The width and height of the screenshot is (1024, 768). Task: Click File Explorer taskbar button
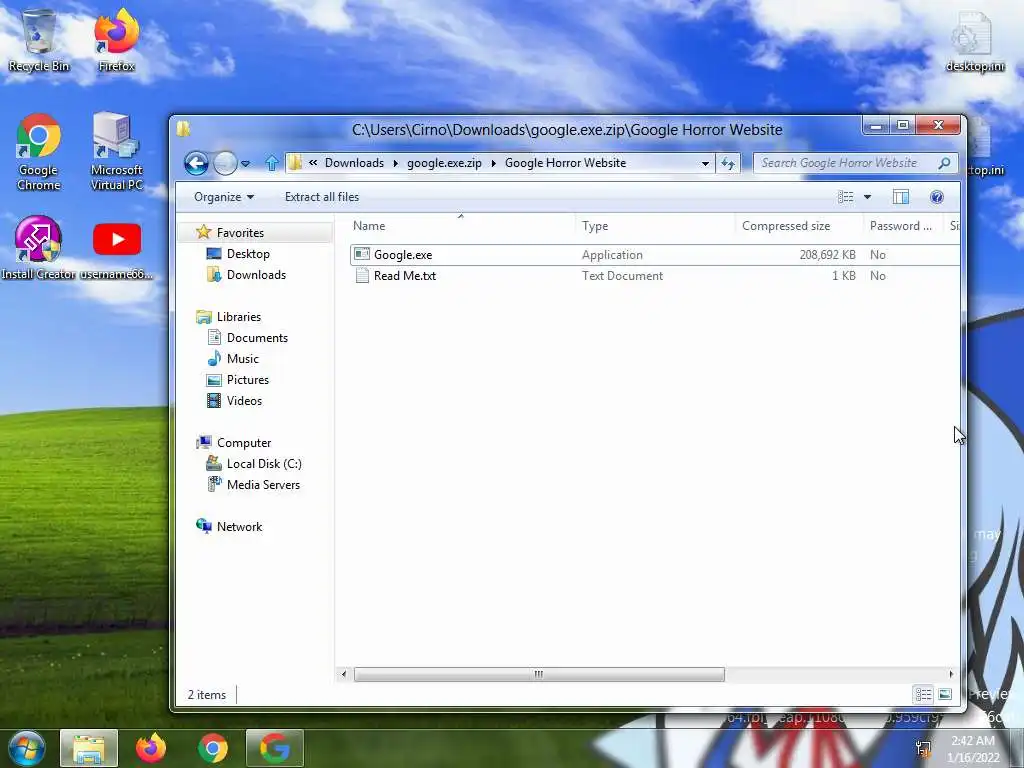[89, 748]
